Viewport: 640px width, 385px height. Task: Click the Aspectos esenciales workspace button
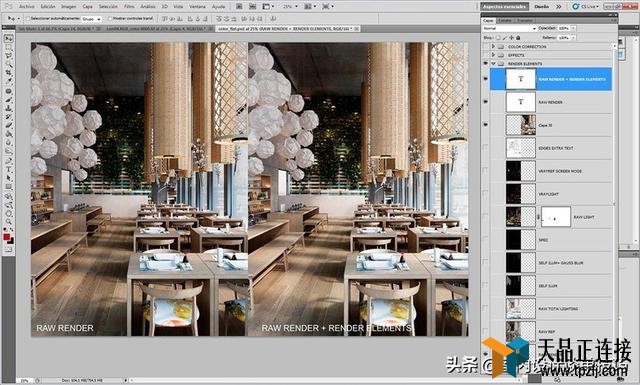(504, 7)
